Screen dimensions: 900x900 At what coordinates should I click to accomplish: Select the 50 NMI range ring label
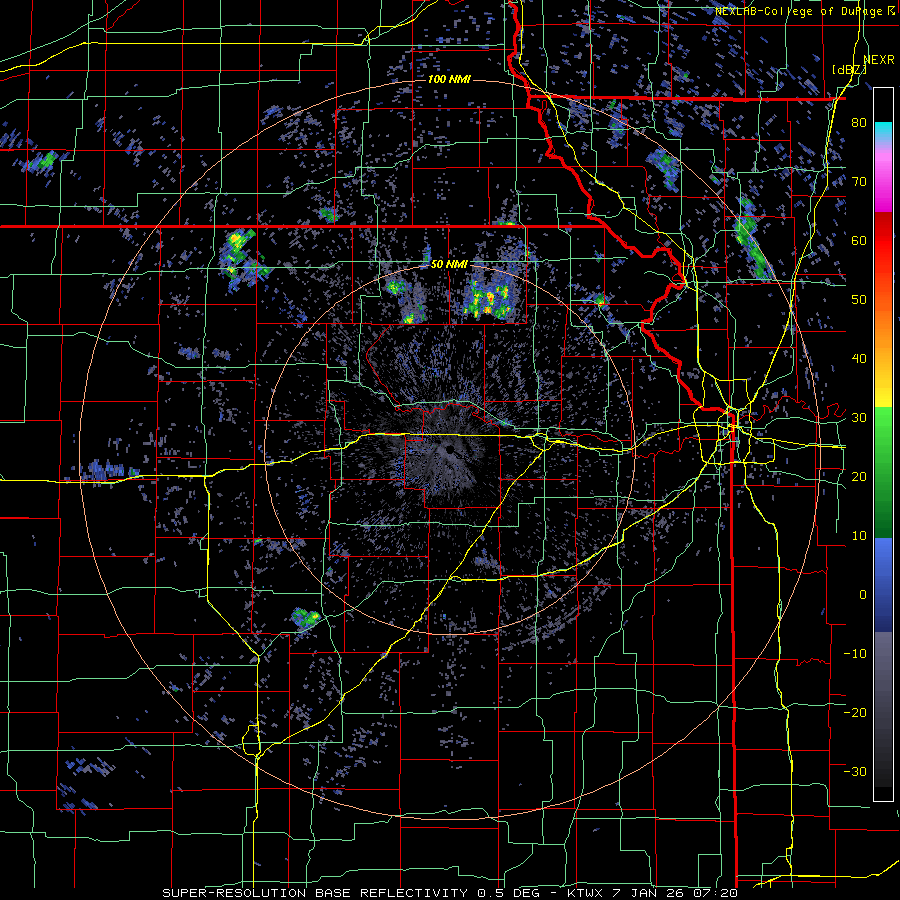(449, 265)
